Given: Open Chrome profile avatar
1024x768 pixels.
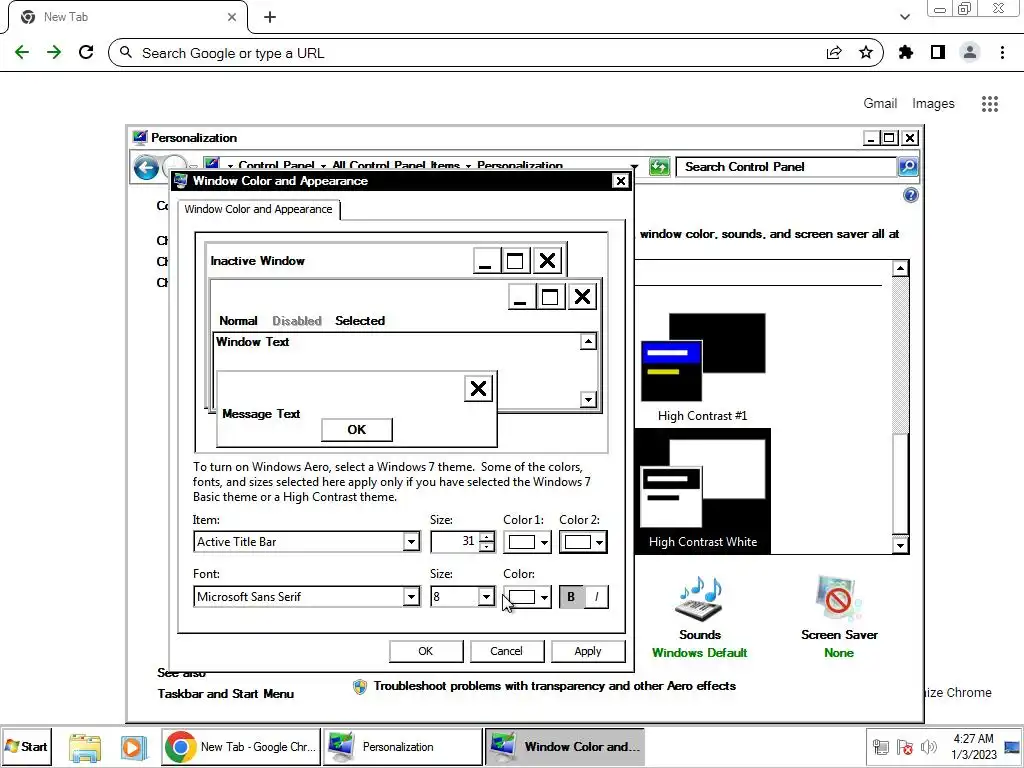Looking at the screenshot, I should point(970,52).
